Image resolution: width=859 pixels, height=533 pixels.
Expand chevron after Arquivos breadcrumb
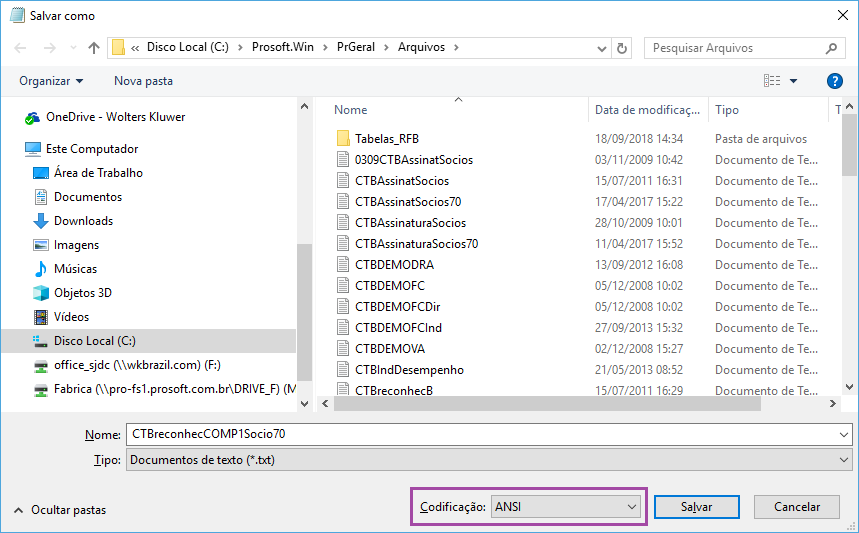pos(456,48)
